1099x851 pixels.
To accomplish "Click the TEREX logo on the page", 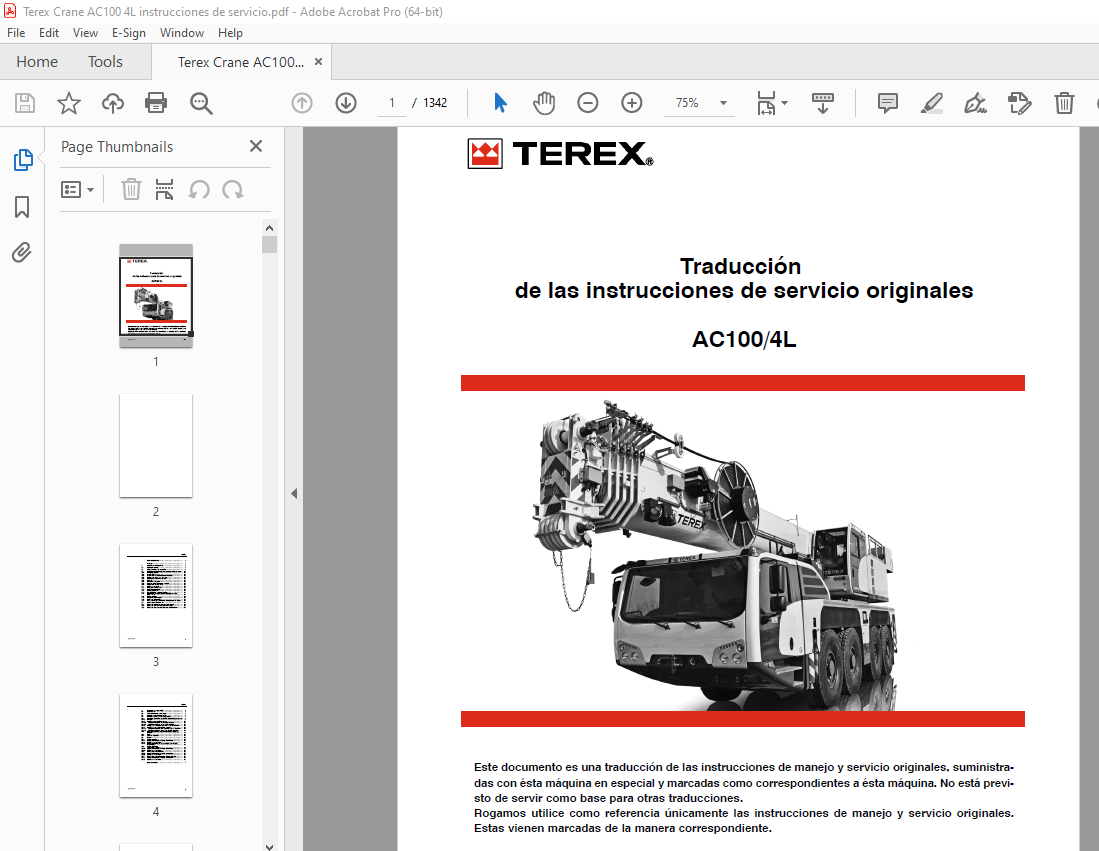I will tap(560, 154).
